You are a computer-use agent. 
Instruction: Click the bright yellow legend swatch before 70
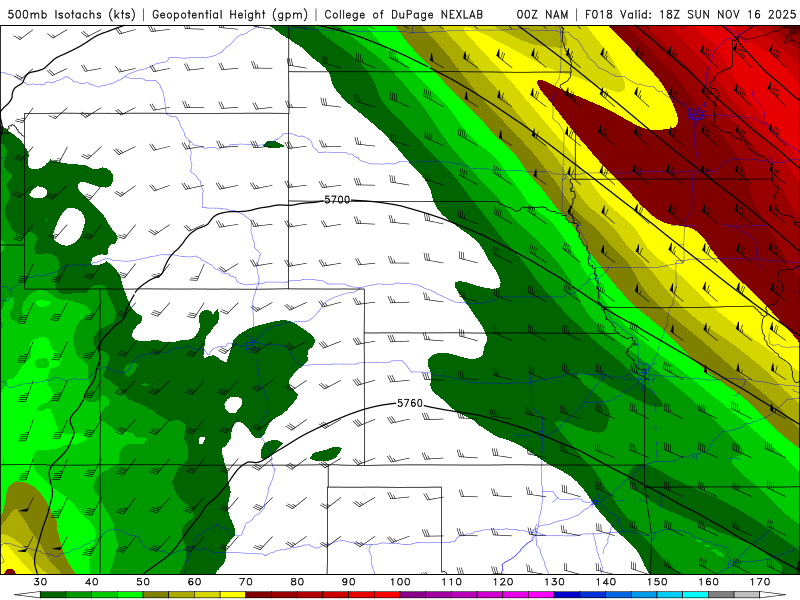(x=233, y=595)
